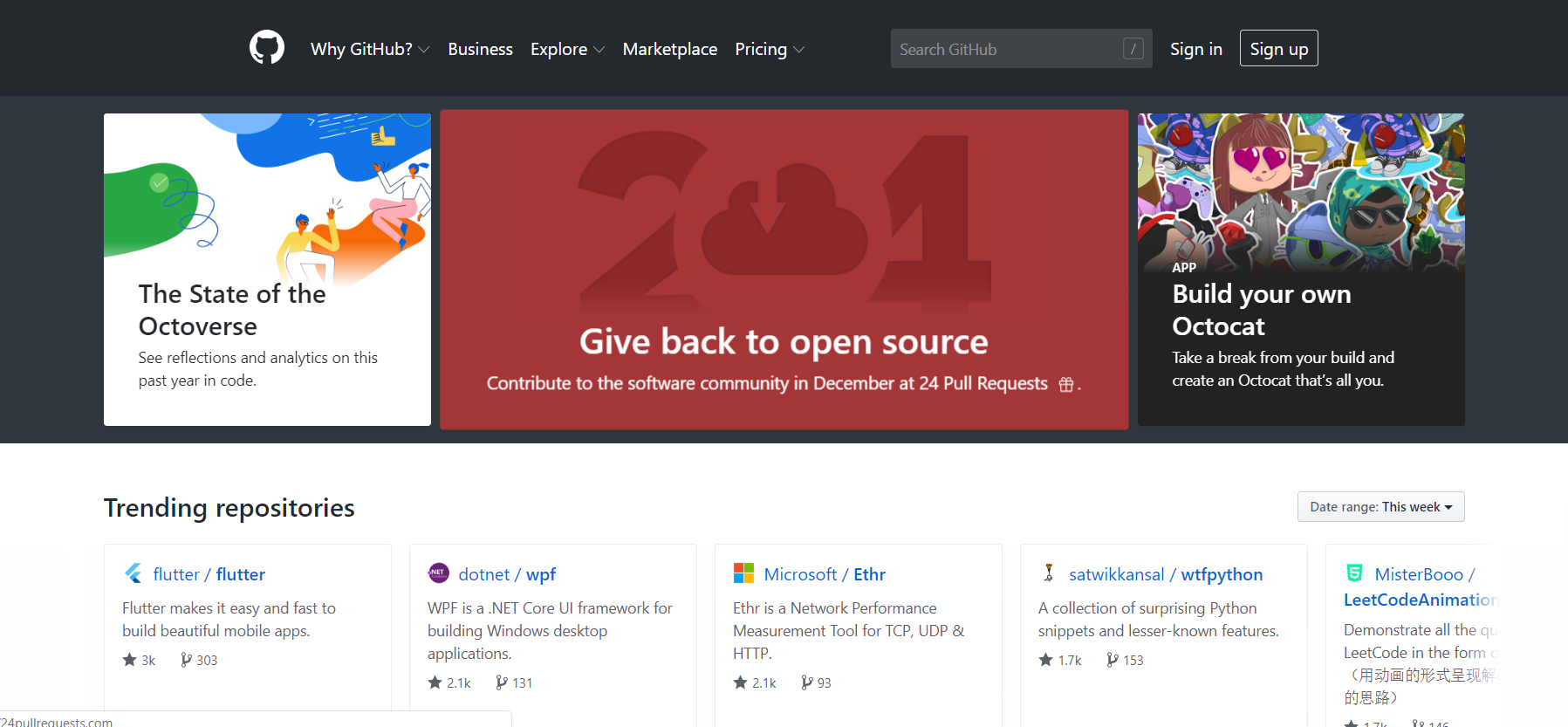Click the satwikkansal avatar icon

[x=1049, y=573]
